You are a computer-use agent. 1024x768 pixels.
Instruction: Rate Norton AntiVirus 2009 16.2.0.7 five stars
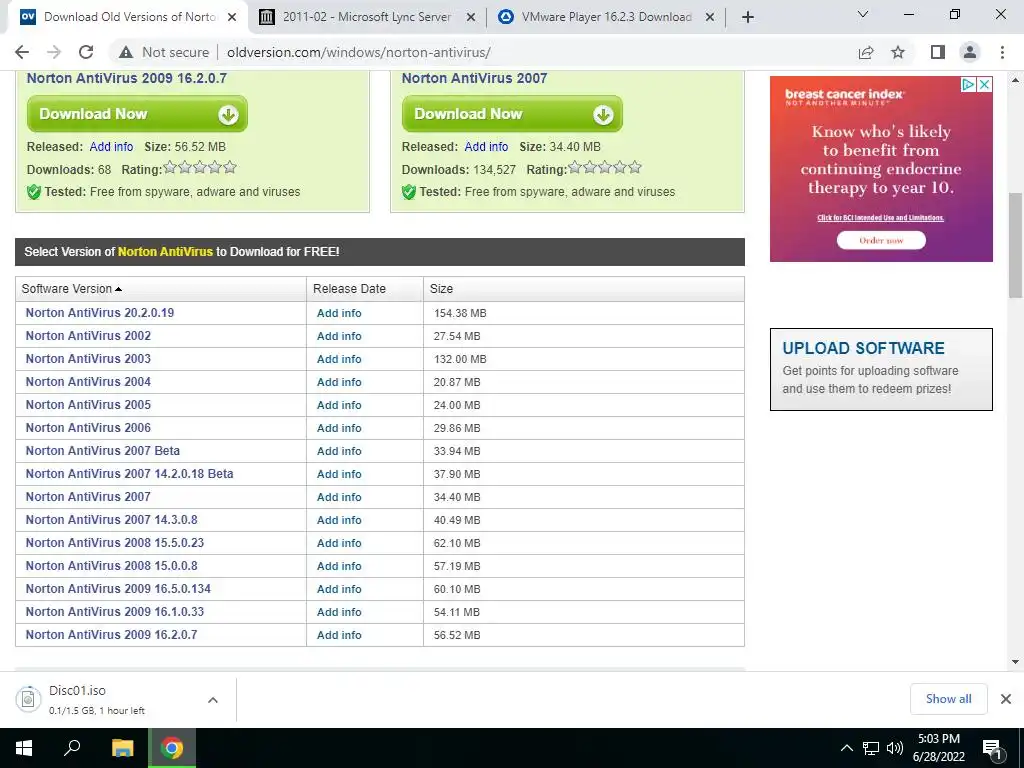[230, 168]
